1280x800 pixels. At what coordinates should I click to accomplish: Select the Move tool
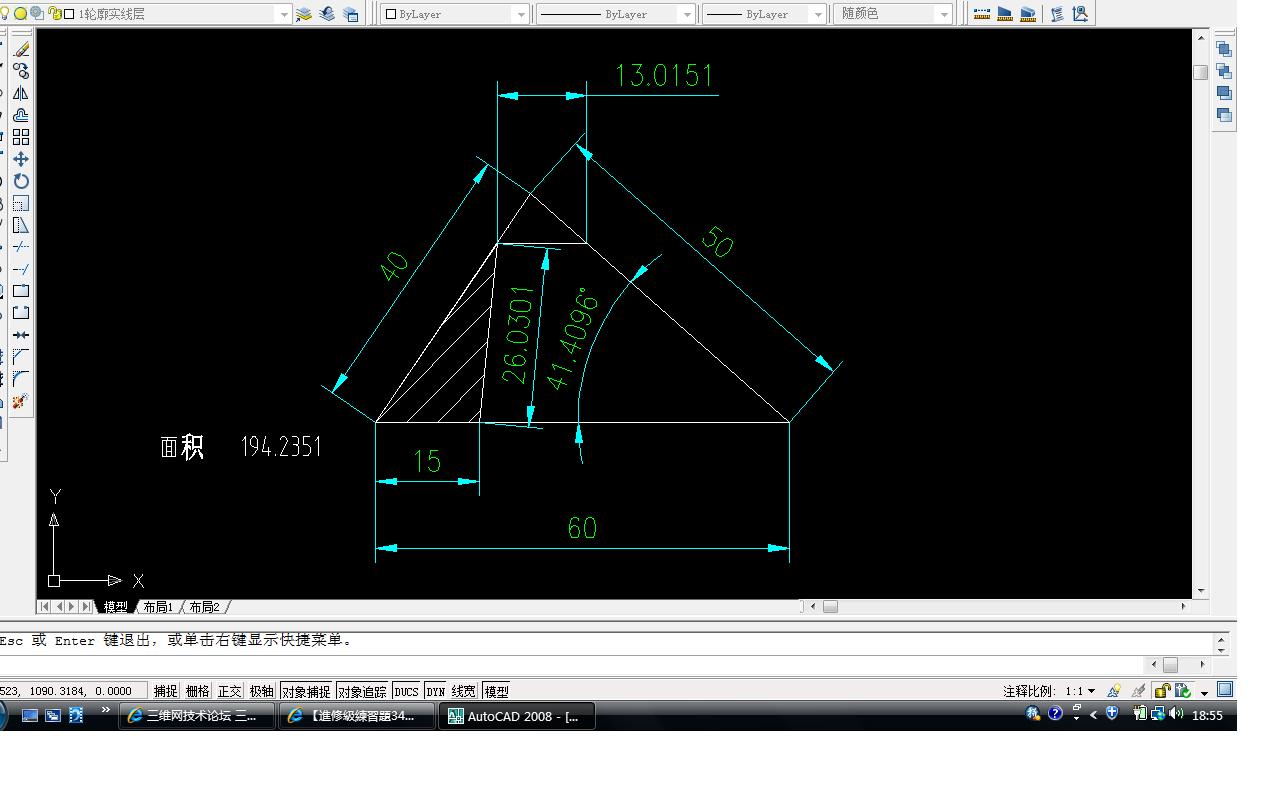pos(21,159)
